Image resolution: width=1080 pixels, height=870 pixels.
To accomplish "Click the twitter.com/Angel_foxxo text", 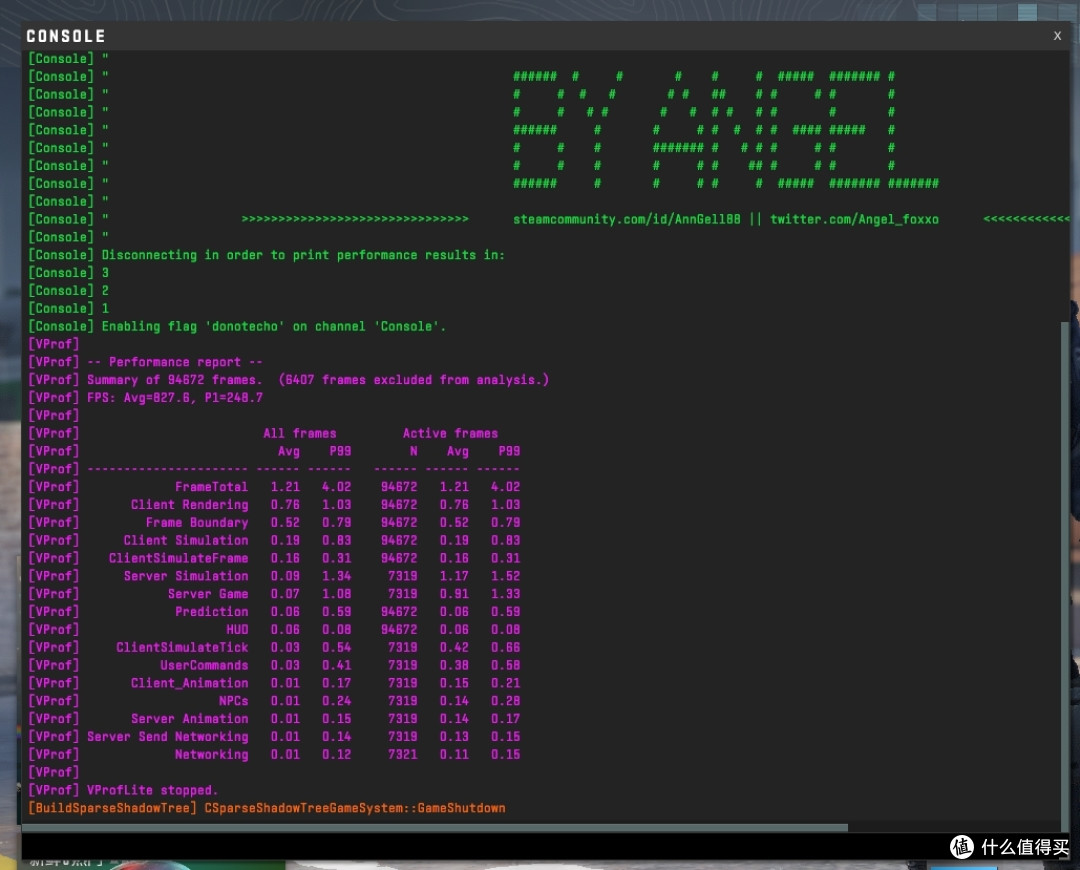I will 853,219.
